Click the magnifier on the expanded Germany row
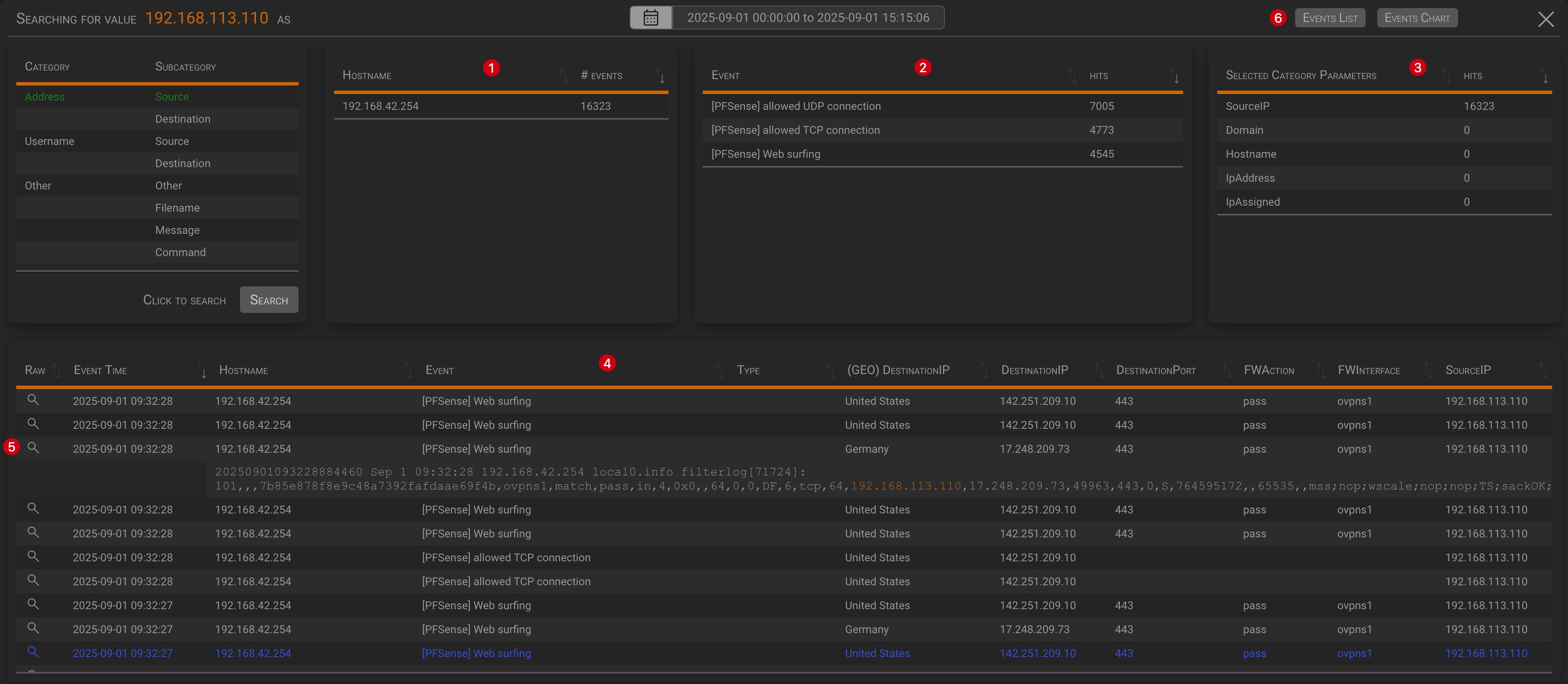 [33, 448]
